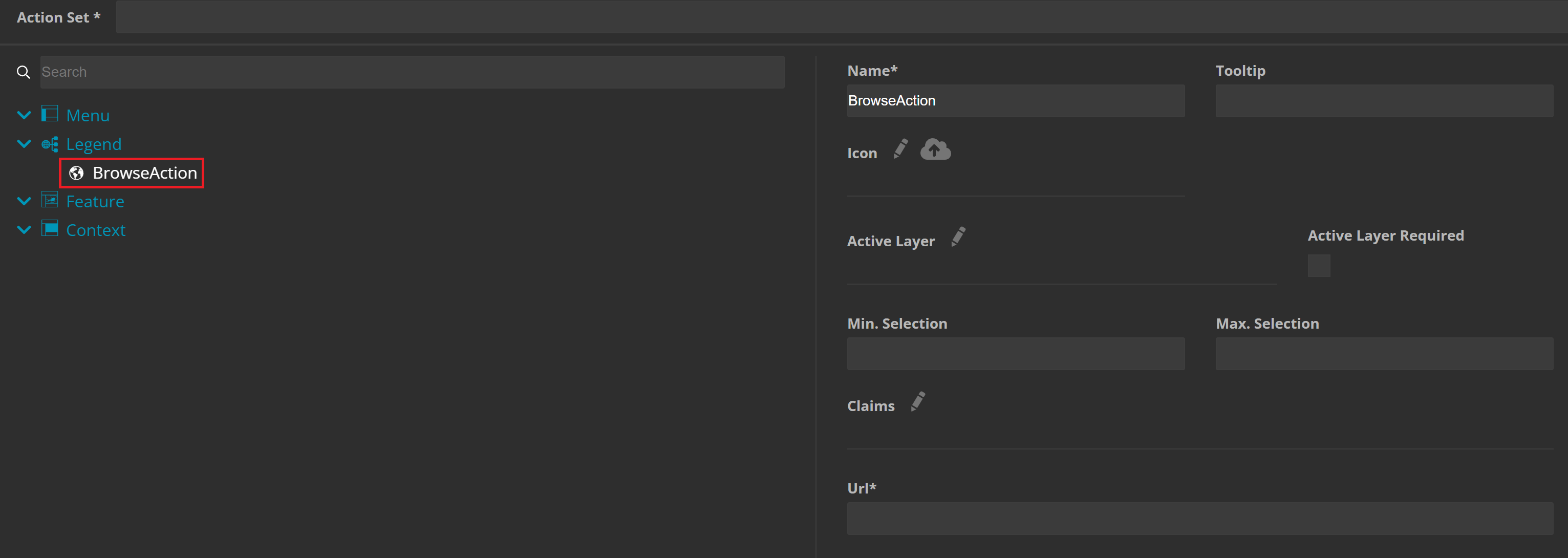Click the search magnifier icon
Image resolution: width=1568 pixels, height=558 pixels.
23,72
